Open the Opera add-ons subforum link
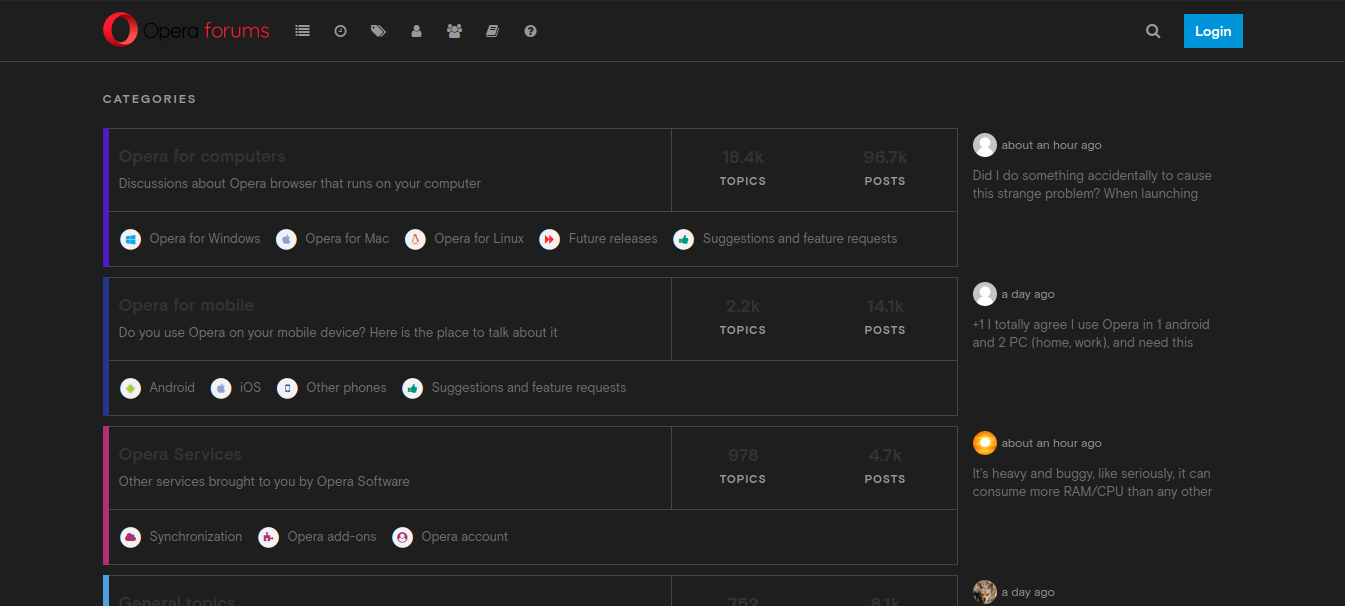Viewport: 1345px width, 606px height. point(332,537)
